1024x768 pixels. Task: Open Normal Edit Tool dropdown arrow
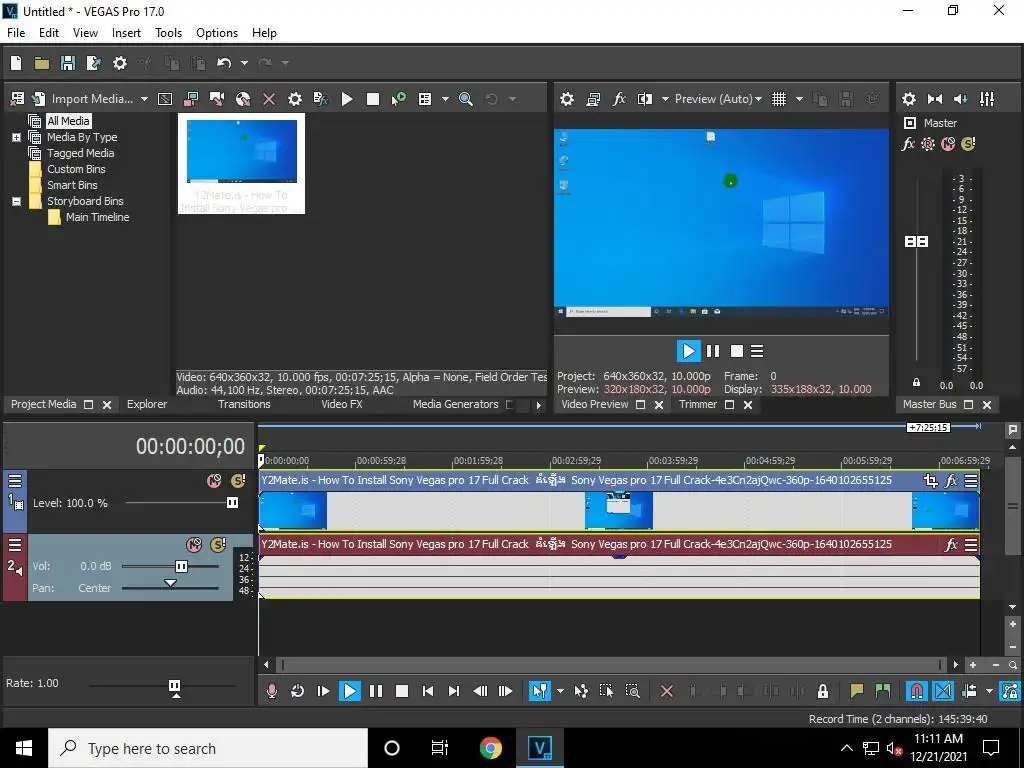pyautogui.click(x=560, y=691)
